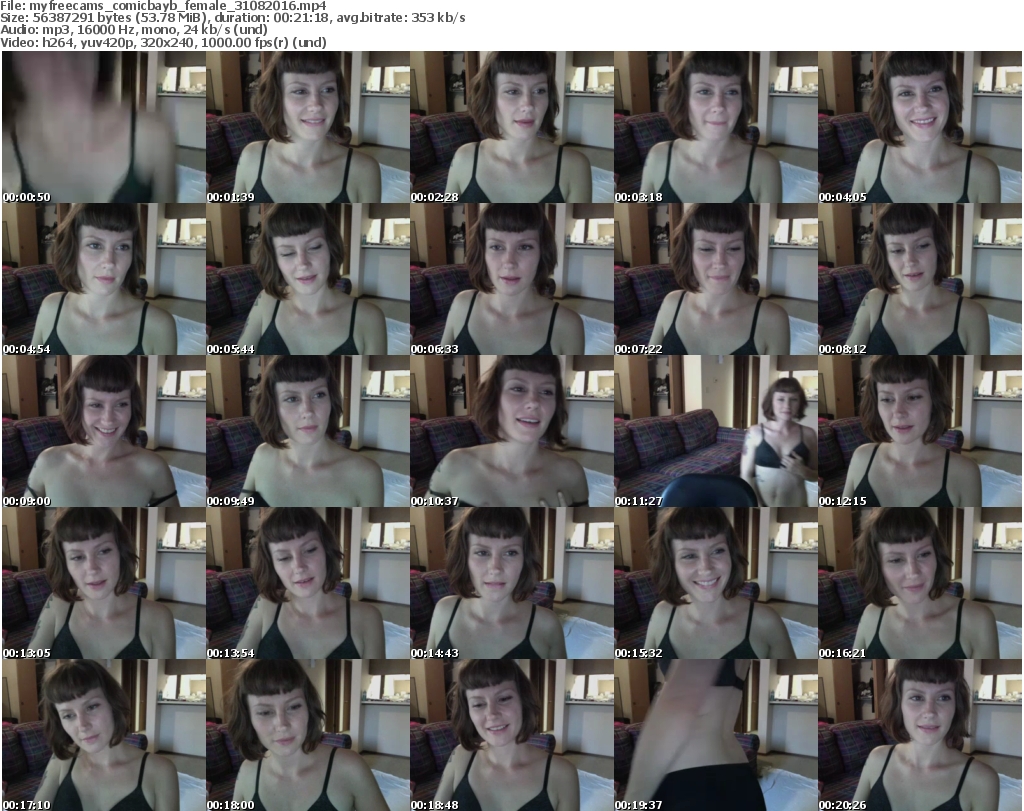Open the thumbnail marked 00:05:44
The image size is (1024, 811).
point(308,279)
